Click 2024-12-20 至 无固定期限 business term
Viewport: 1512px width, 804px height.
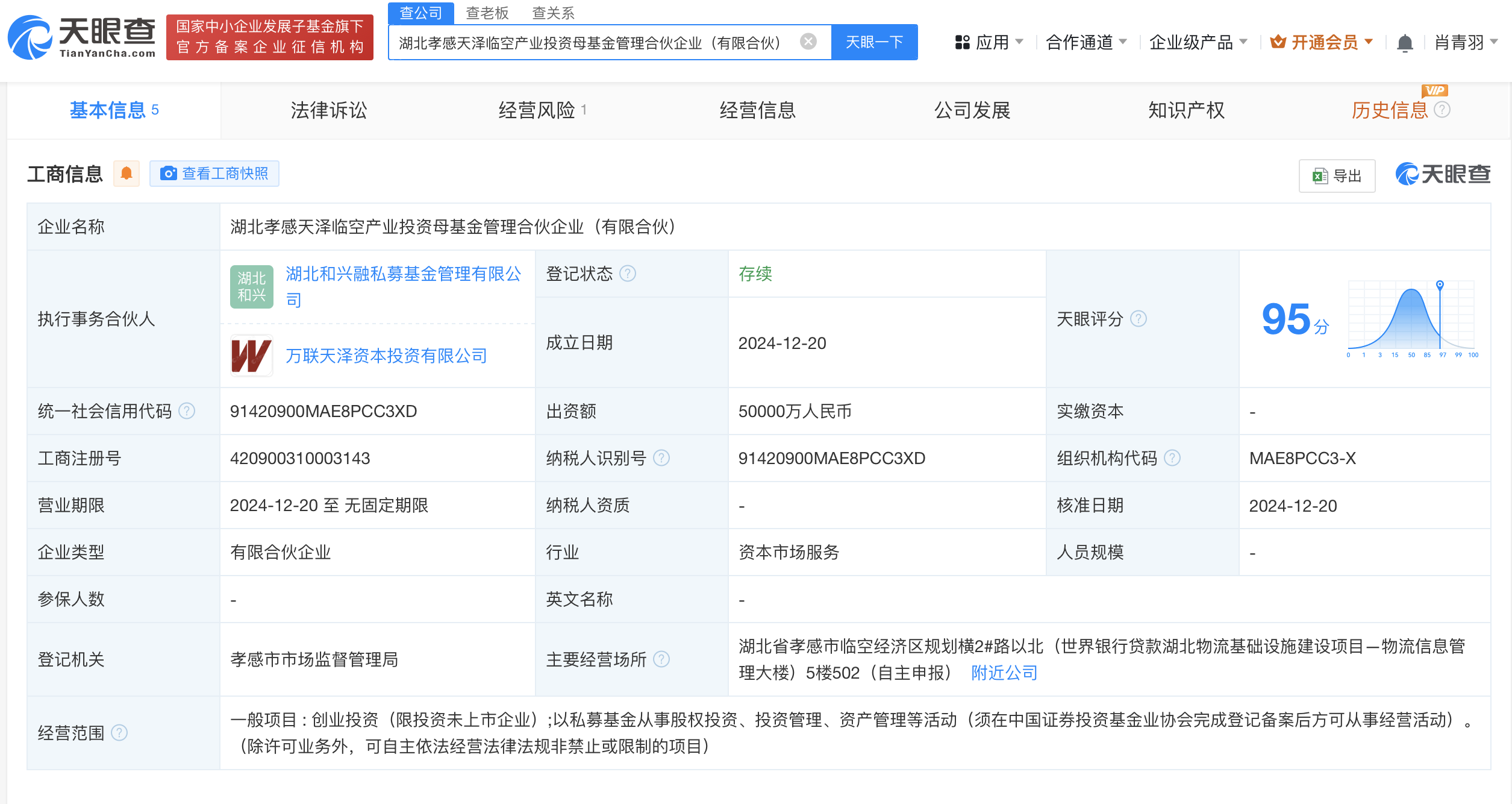330,505
